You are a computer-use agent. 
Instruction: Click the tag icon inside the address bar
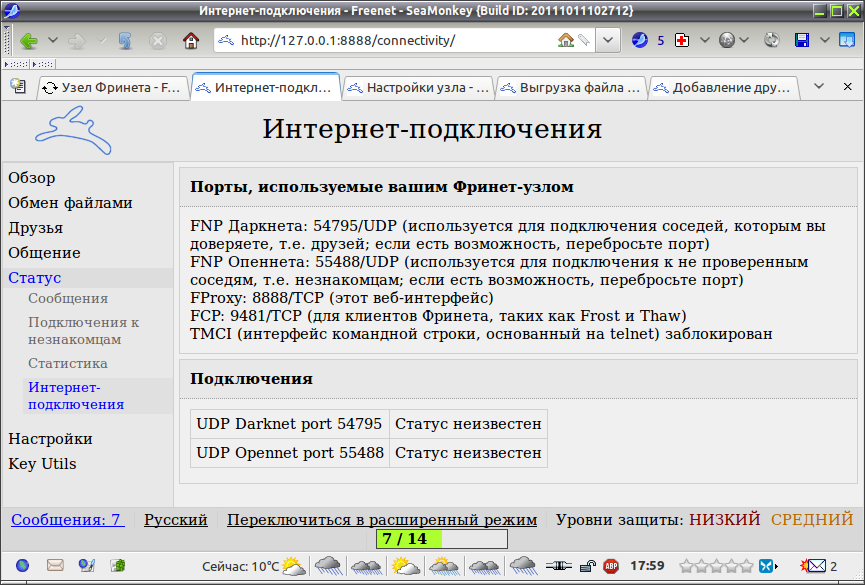(584, 40)
